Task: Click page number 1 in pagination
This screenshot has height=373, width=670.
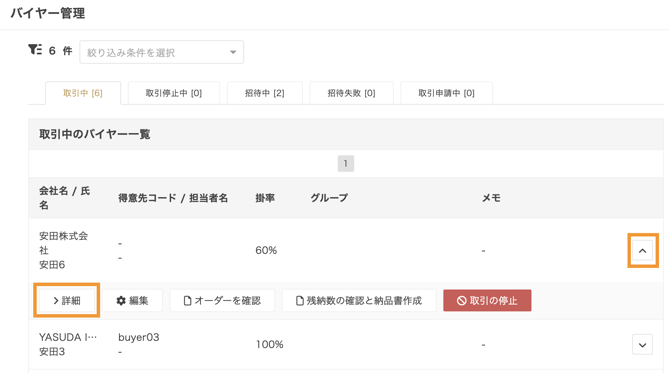Action: (x=346, y=164)
